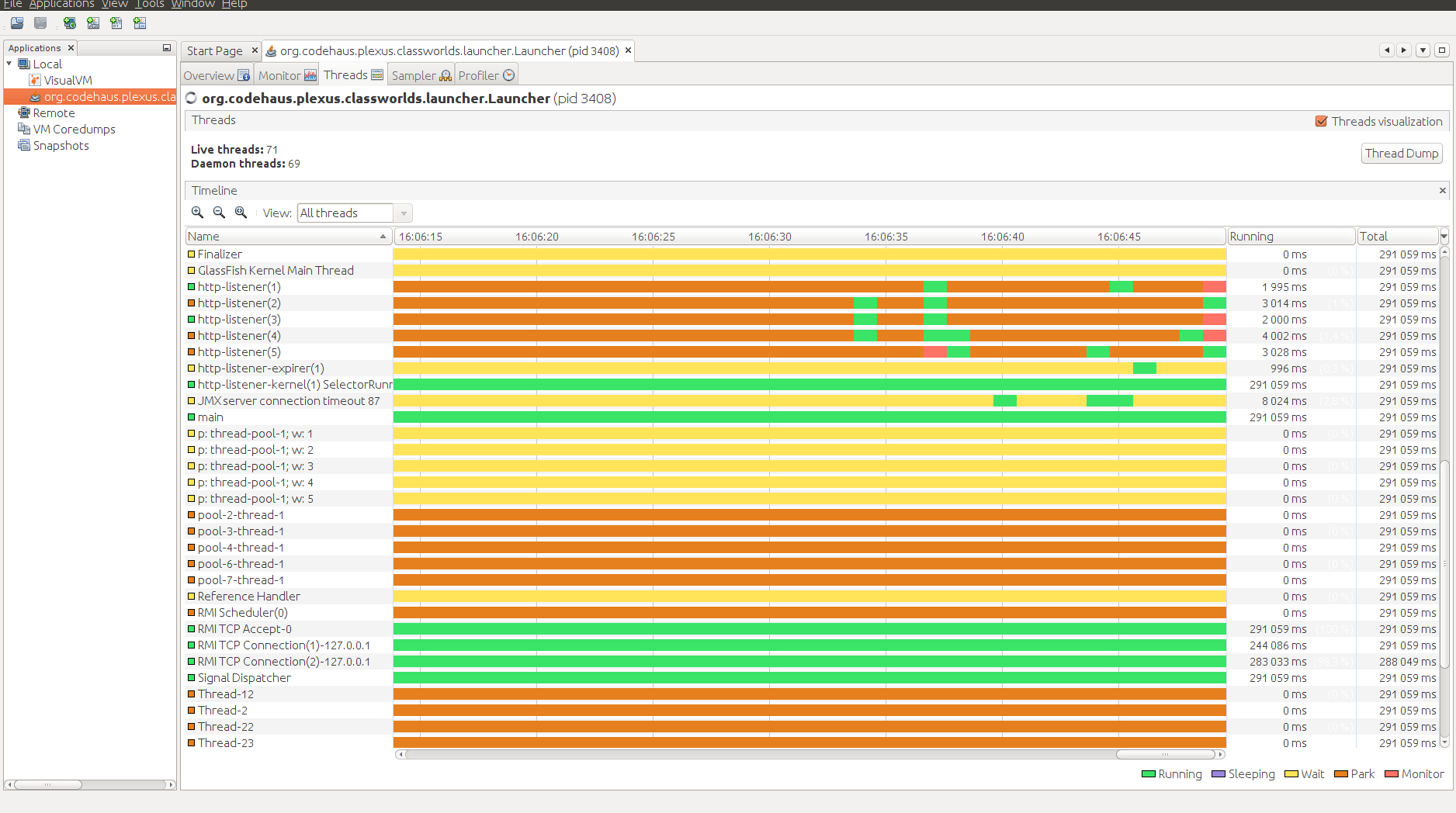Click the Add VM Coredump toolbar icon
1456x813 pixels.
point(116,23)
